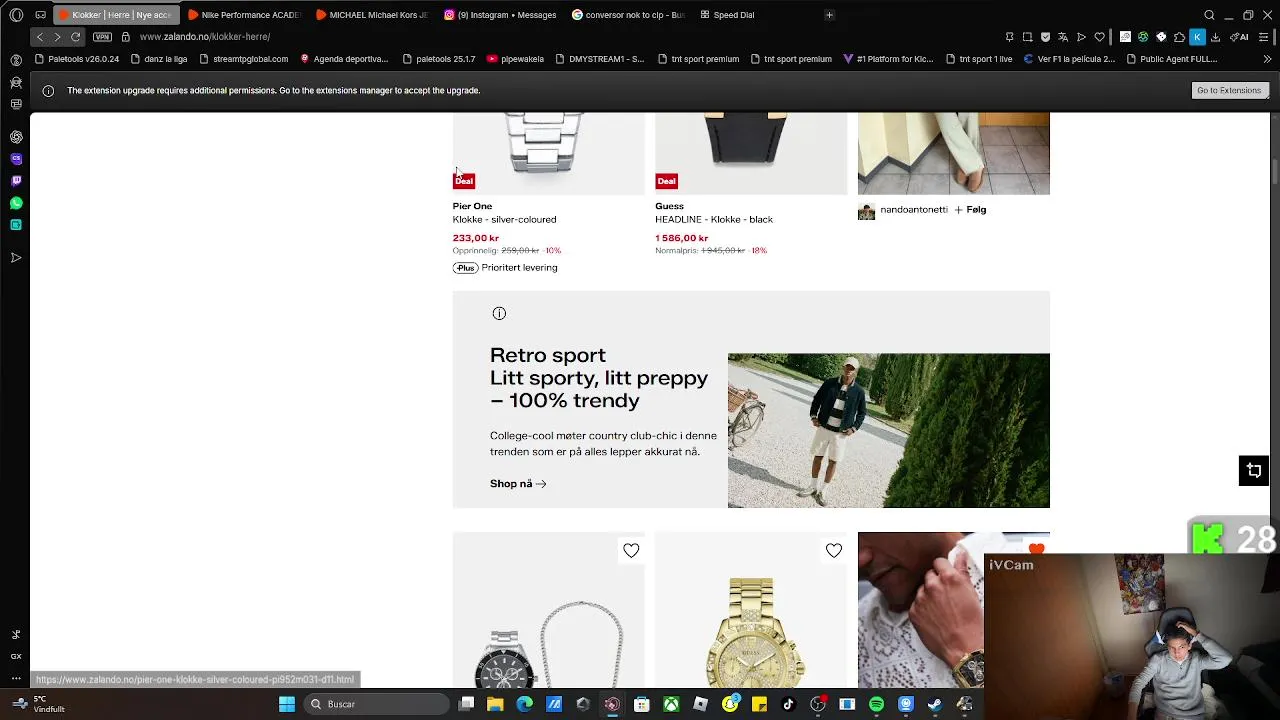1280x720 pixels.
Task: Follow nandoantonetti with the Følg button
Action: tap(970, 210)
